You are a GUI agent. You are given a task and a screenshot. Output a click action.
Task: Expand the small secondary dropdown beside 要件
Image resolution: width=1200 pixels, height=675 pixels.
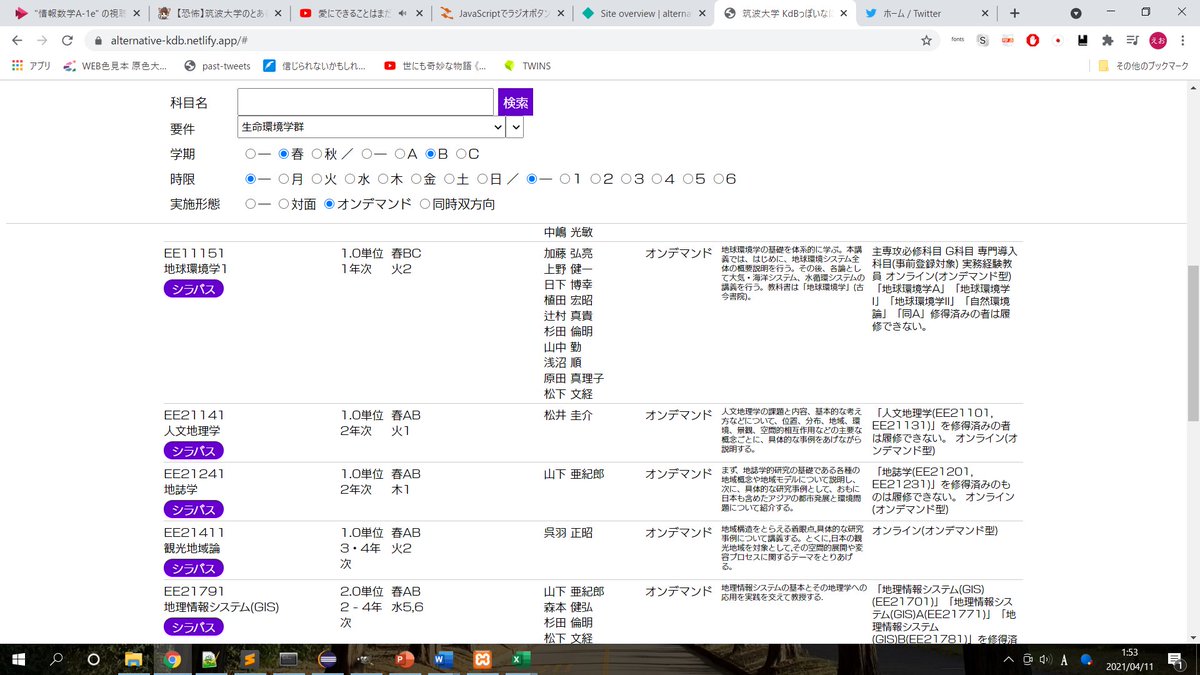coord(515,128)
